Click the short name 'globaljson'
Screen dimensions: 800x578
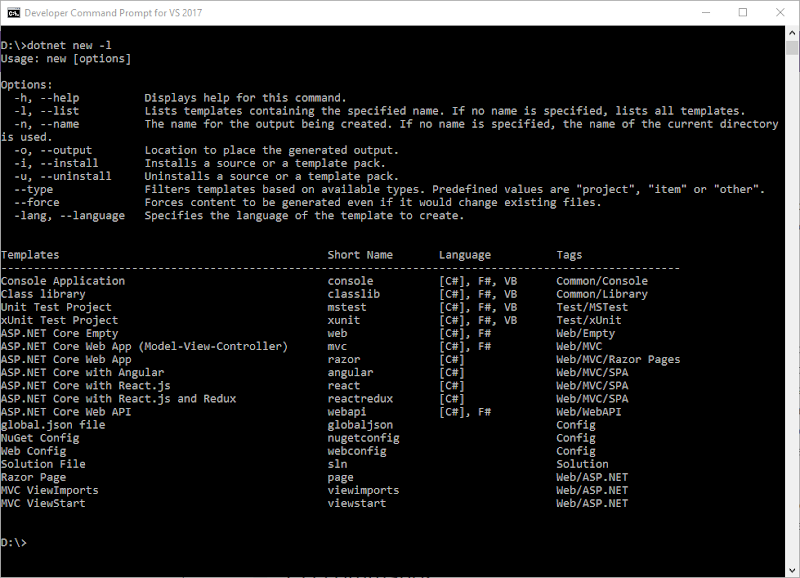point(360,425)
